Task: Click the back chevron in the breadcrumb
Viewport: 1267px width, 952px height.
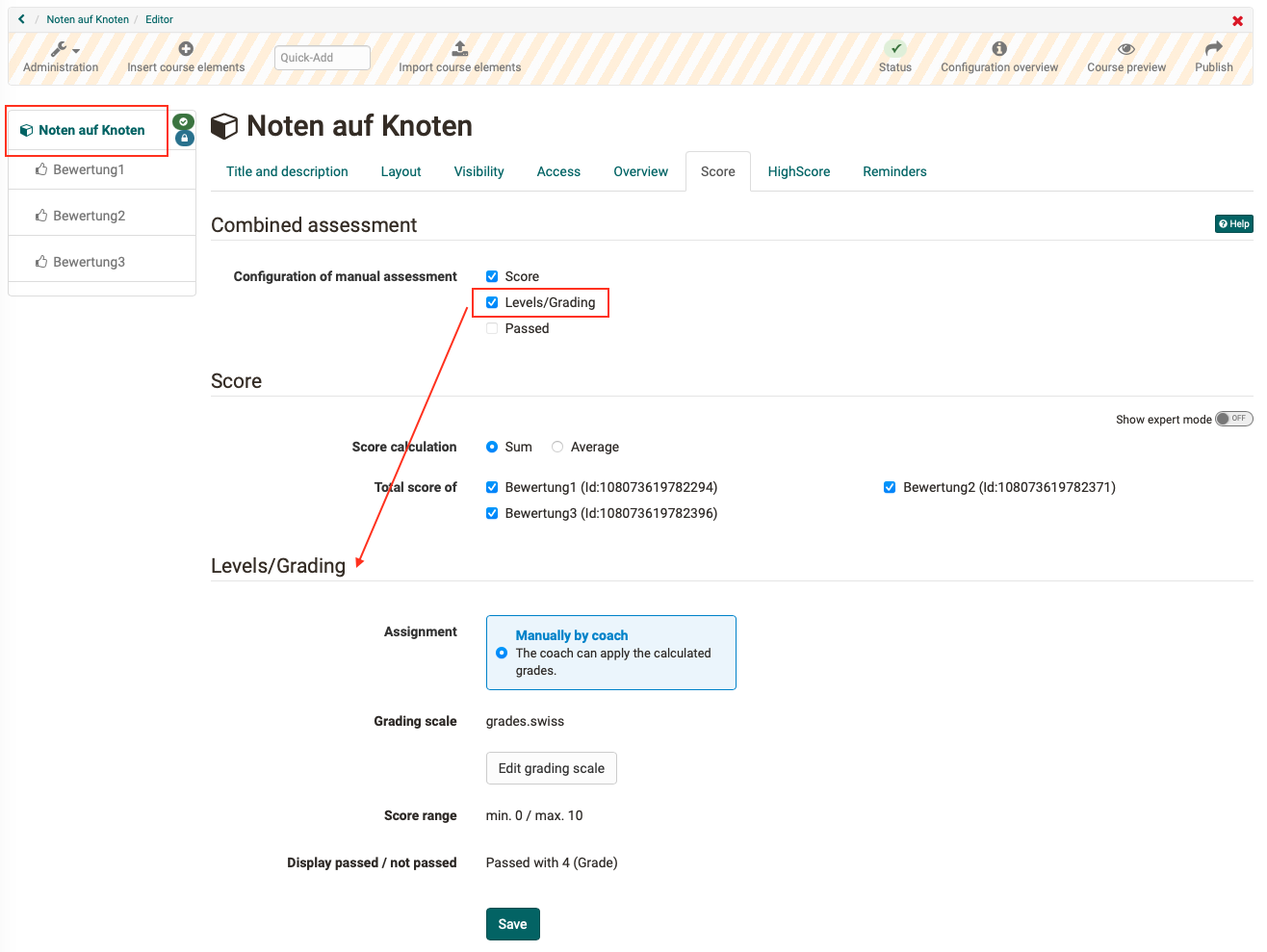Action: pos(21,18)
